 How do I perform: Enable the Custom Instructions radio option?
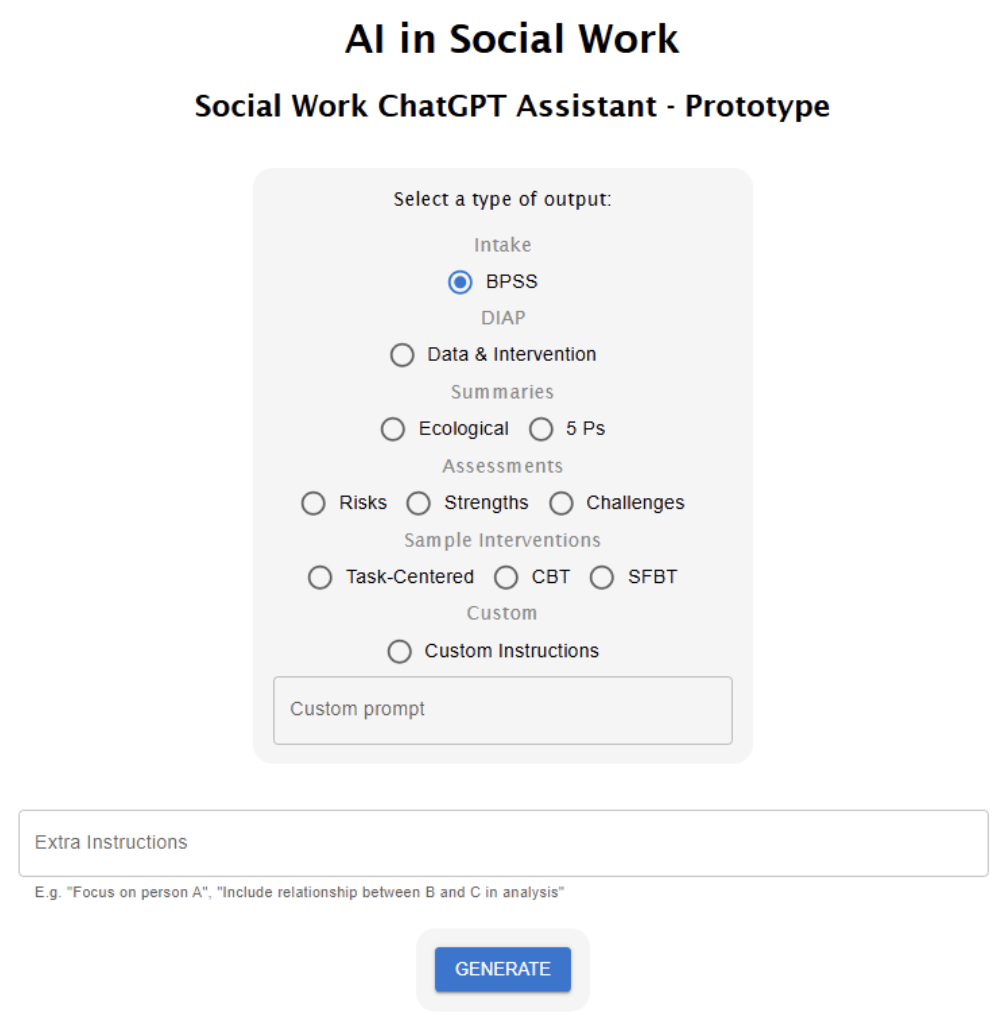pyautogui.click(x=399, y=651)
